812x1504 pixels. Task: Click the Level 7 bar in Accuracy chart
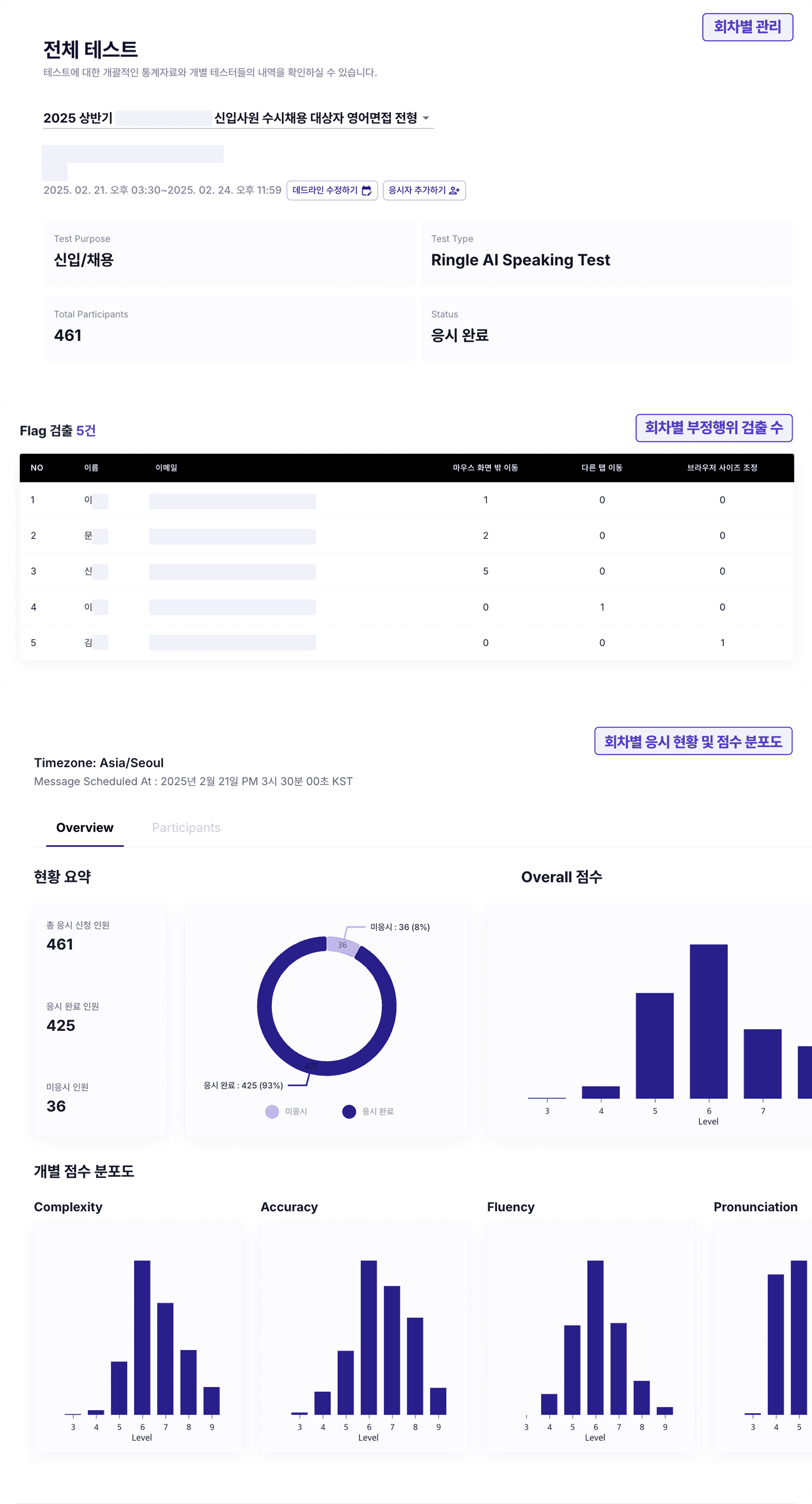(x=392, y=1350)
